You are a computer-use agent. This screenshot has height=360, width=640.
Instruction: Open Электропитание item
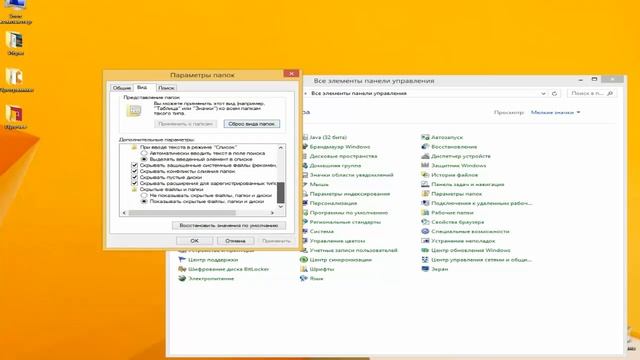[206, 278]
